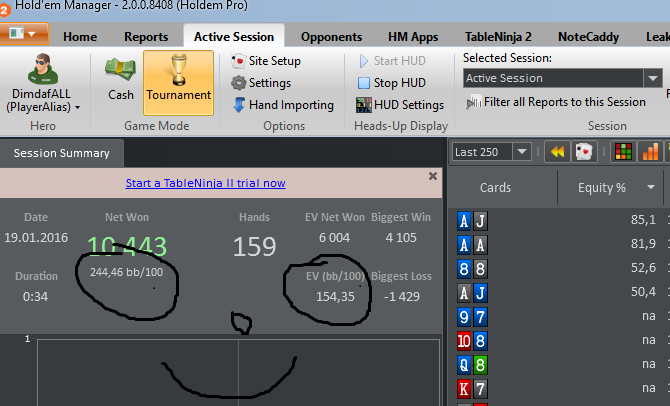670x406 pixels.
Task: Open the NoteCaddy tab
Action: click(588, 37)
